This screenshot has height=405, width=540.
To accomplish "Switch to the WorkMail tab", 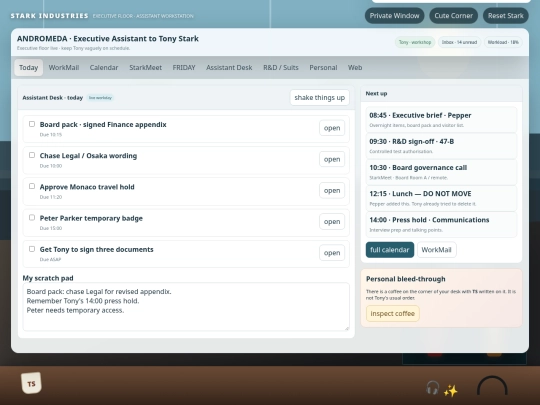I will [x=64, y=68].
